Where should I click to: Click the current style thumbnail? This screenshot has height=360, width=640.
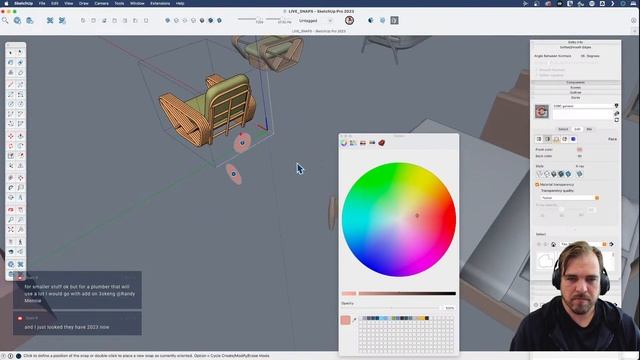(x=542, y=111)
